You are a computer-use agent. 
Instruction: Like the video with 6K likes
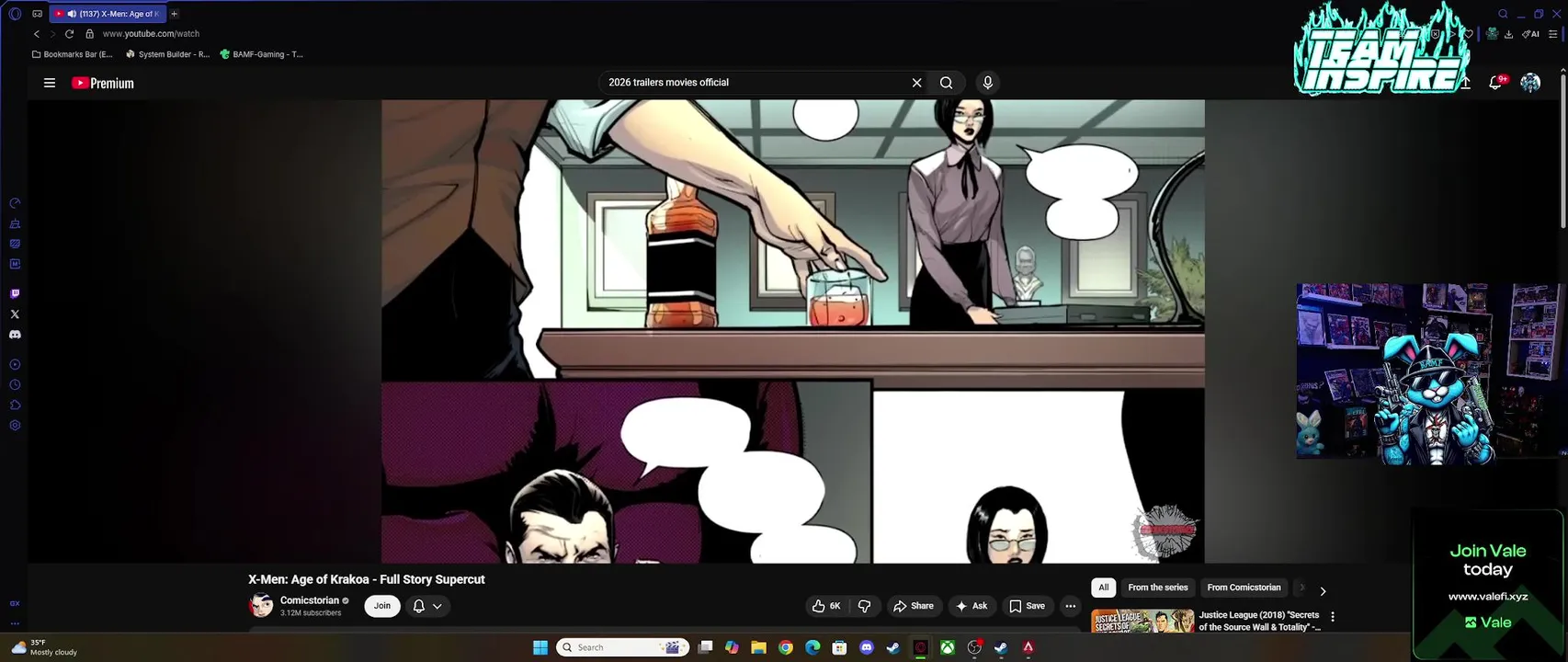827,606
